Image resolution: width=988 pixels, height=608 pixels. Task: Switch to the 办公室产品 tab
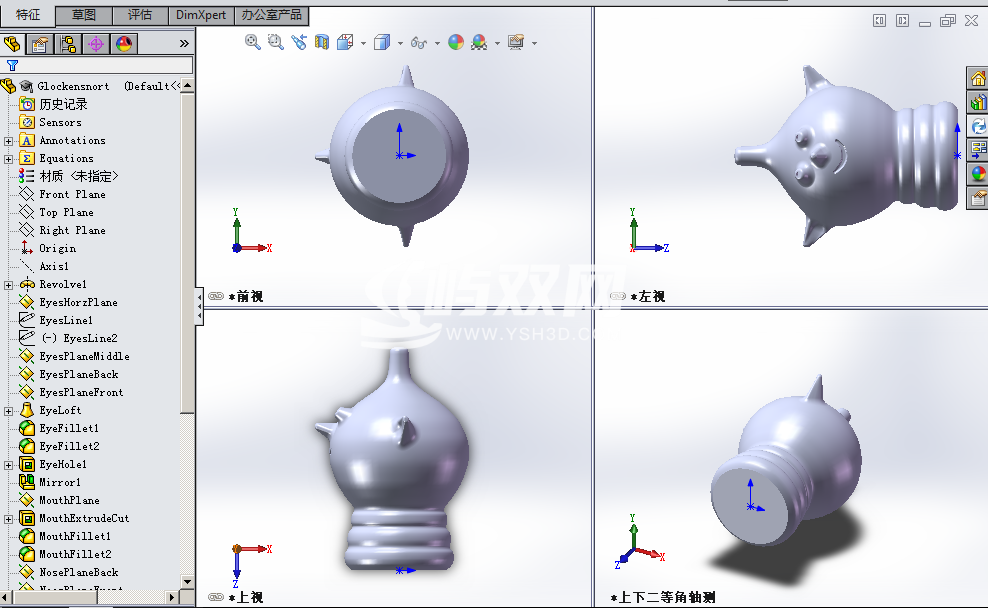click(x=272, y=15)
